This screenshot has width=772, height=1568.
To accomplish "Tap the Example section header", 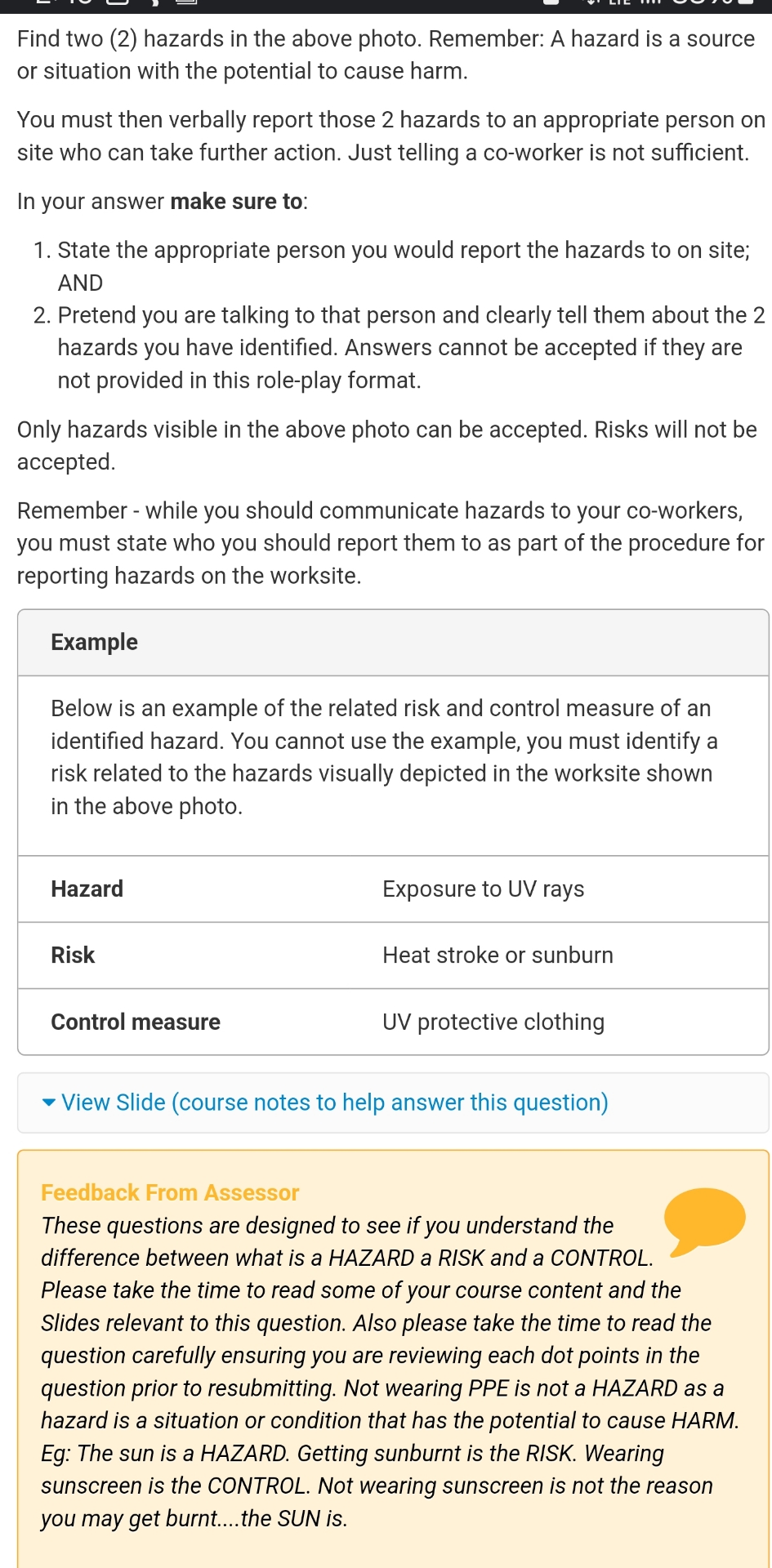I will tap(94, 642).
